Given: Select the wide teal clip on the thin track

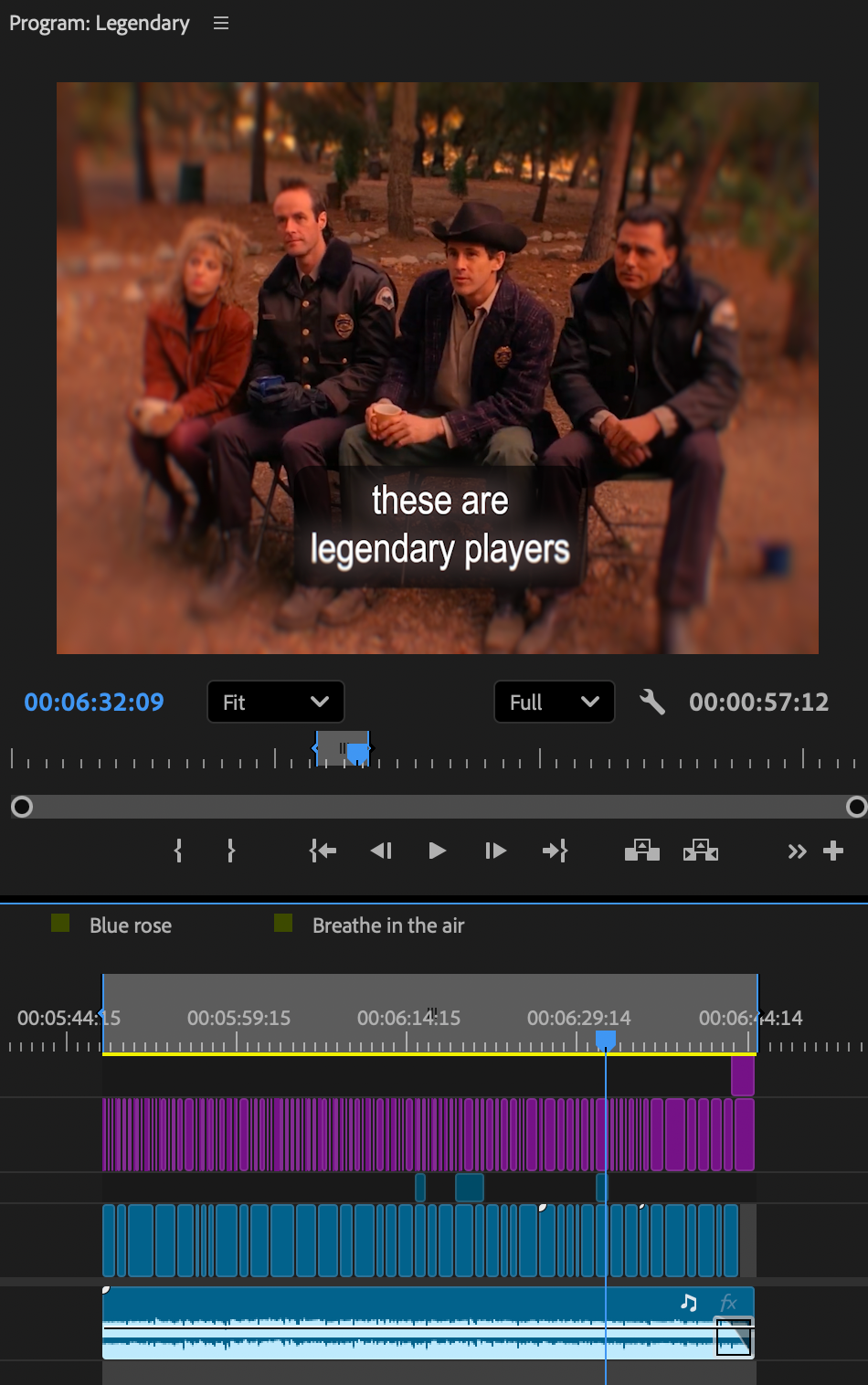Looking at the screenshot, I should pyautogui.click(x=470, y=1187).
